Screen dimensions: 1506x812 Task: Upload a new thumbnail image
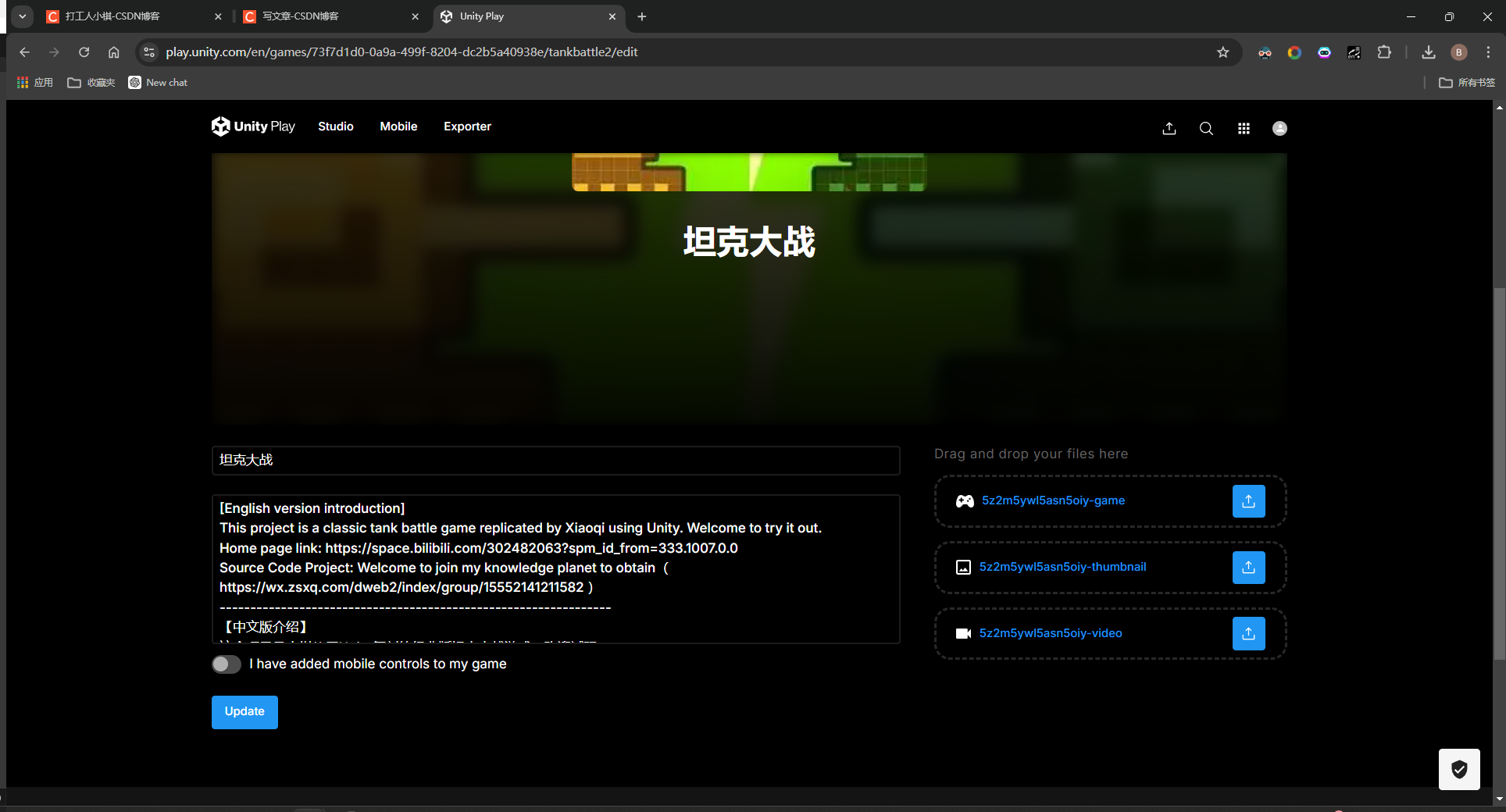(1248, 568)
